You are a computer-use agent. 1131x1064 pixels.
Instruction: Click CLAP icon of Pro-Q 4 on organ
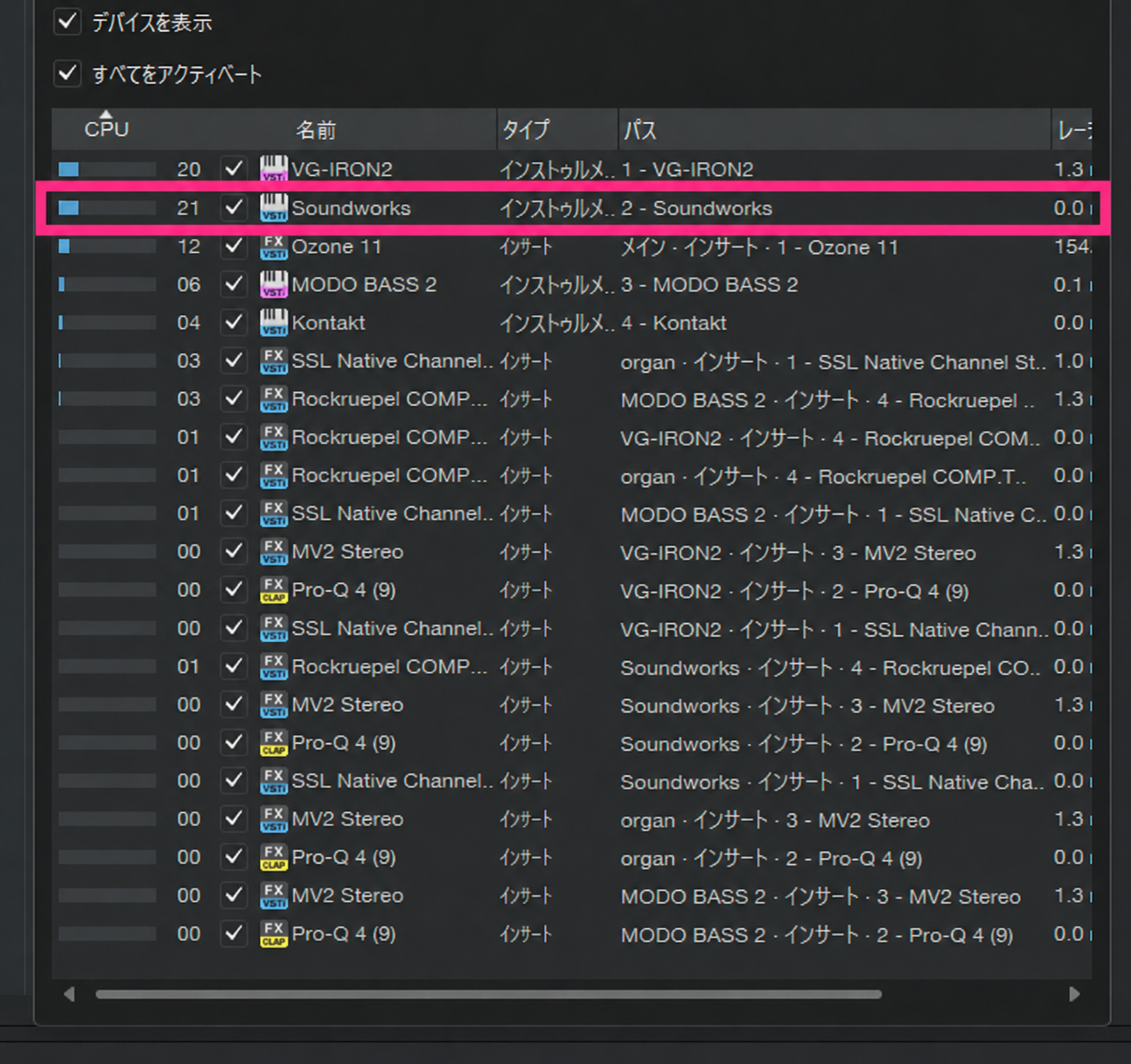tap(274, 857)
